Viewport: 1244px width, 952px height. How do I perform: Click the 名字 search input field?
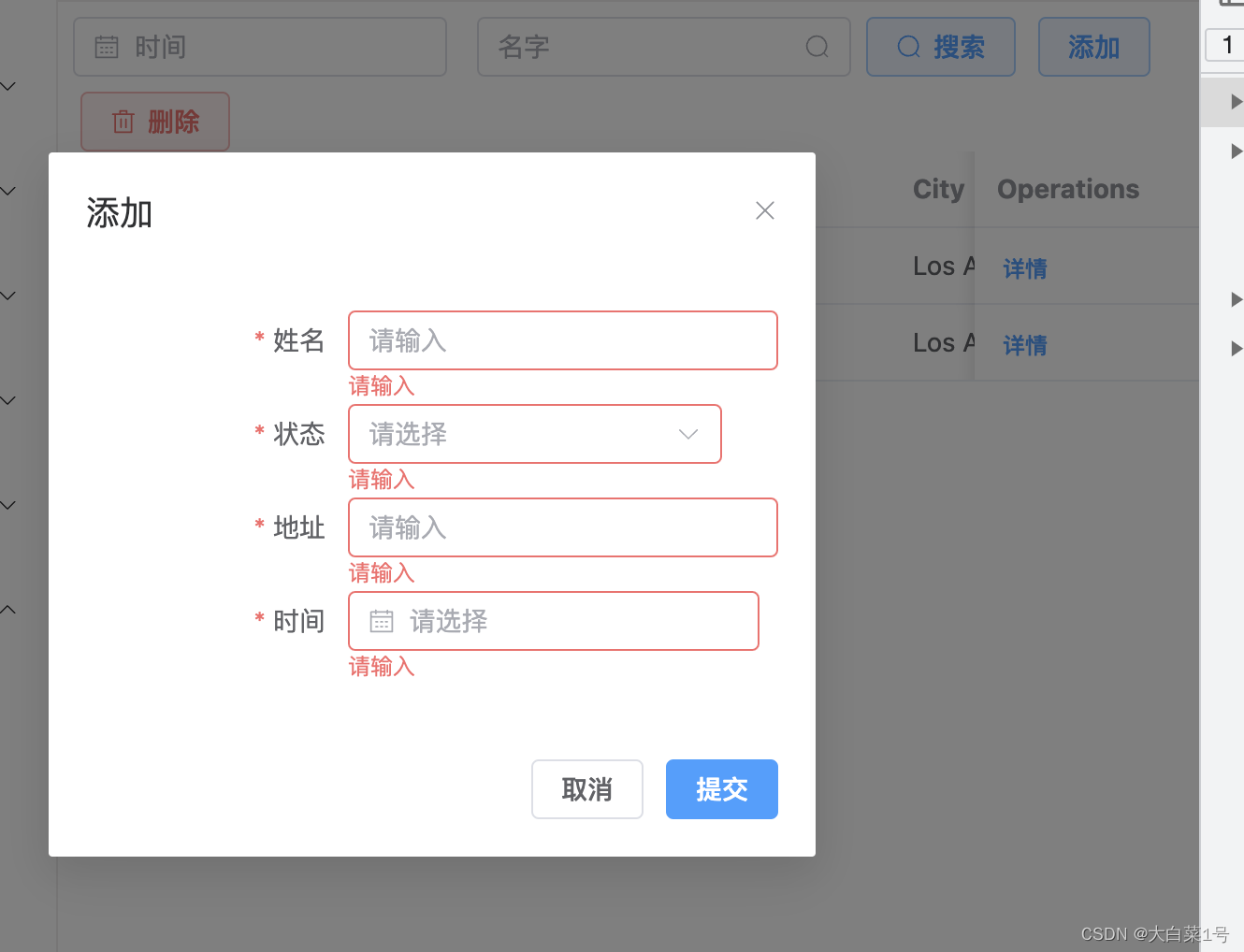click(x=664, y=47)
